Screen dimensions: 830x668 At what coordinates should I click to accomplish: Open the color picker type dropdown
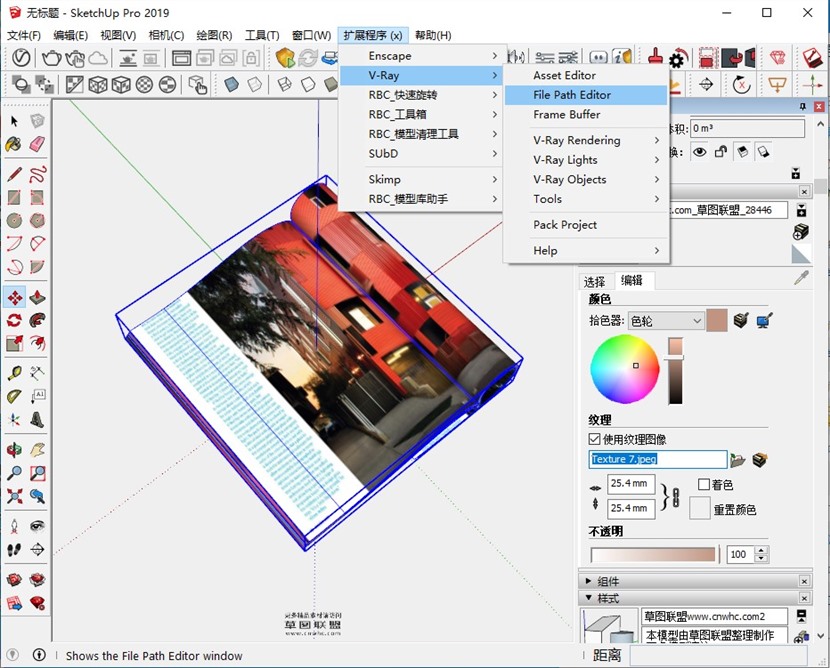click(x=666, y=321)
